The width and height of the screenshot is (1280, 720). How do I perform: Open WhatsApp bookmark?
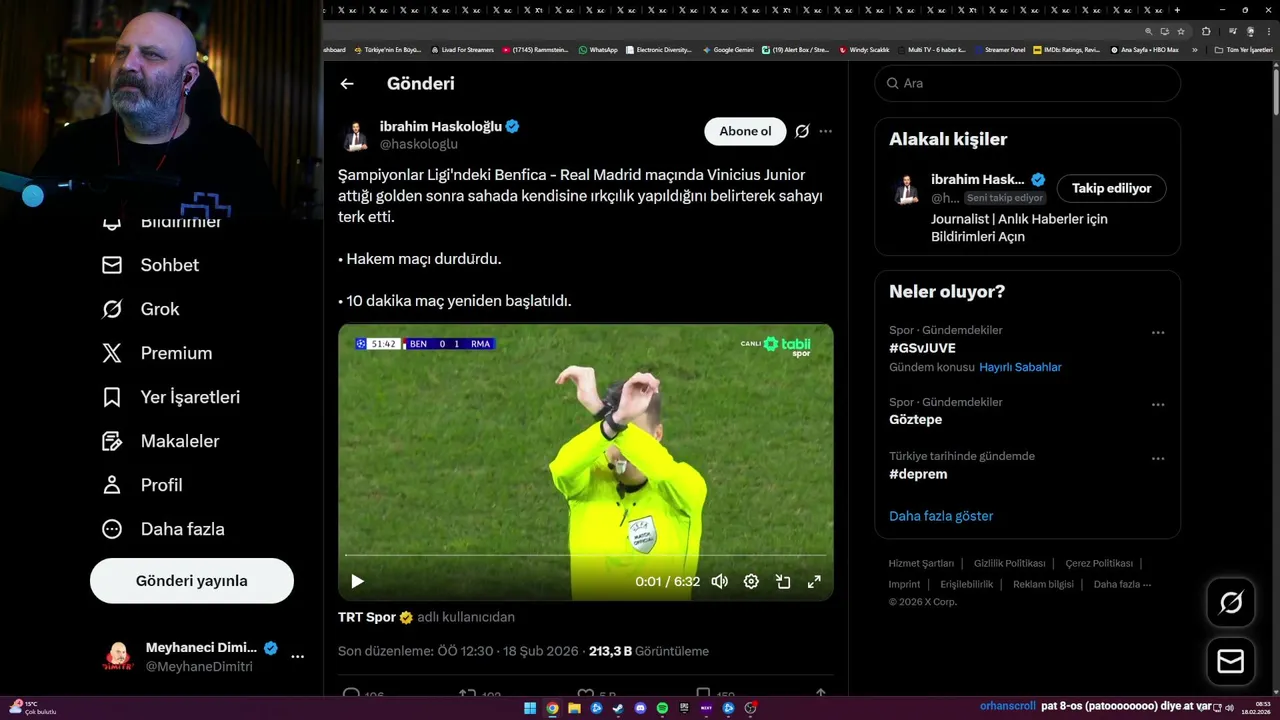pyautogui.click(x=598, y=50)
